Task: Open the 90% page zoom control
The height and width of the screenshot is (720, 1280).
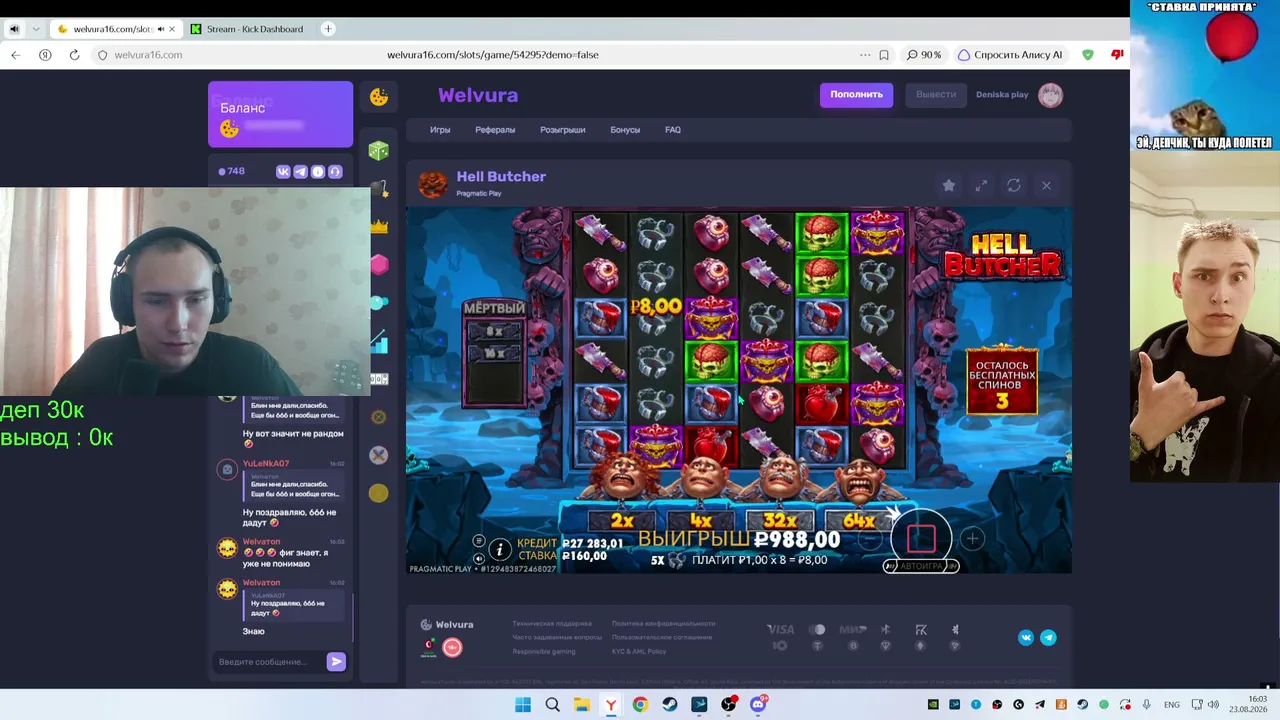Action: 924,55
